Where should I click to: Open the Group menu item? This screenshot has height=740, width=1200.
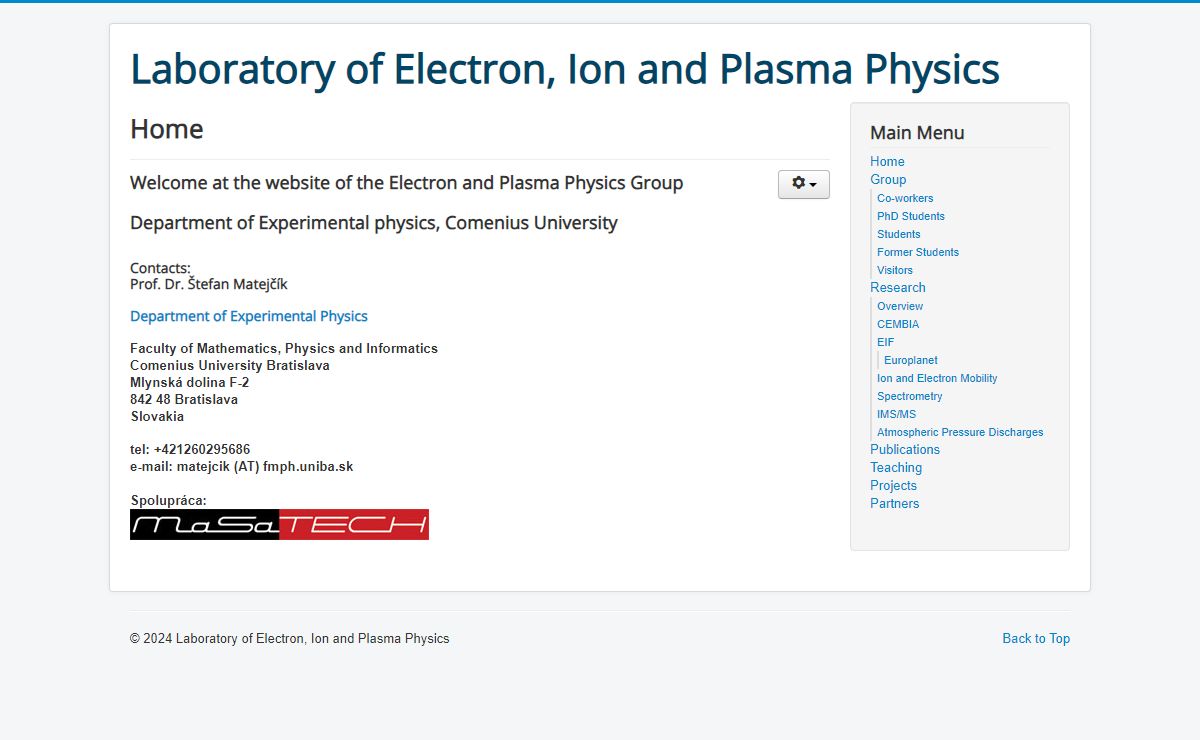click(x=888, y=179)
